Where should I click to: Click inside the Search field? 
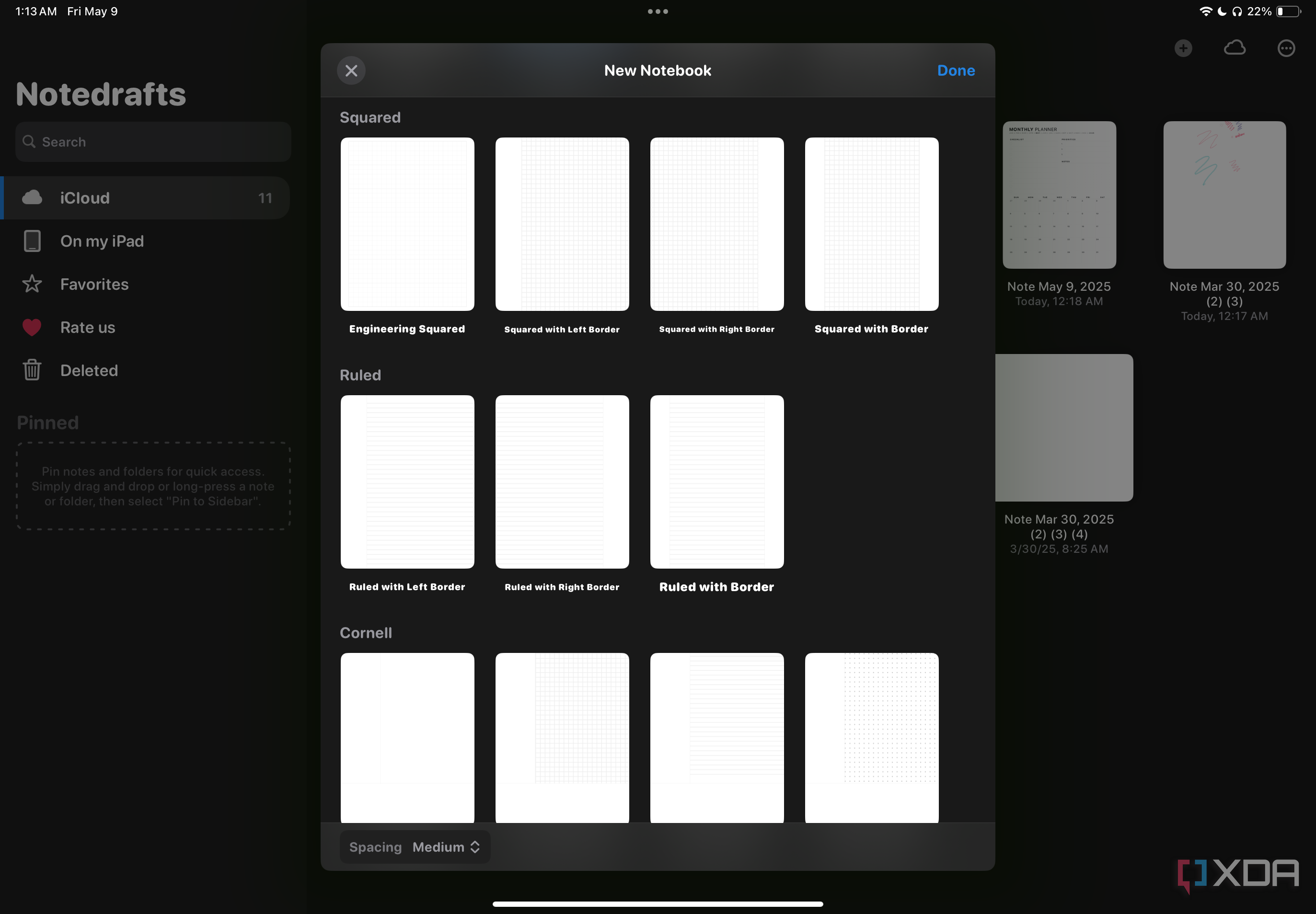tap(152, 141)
